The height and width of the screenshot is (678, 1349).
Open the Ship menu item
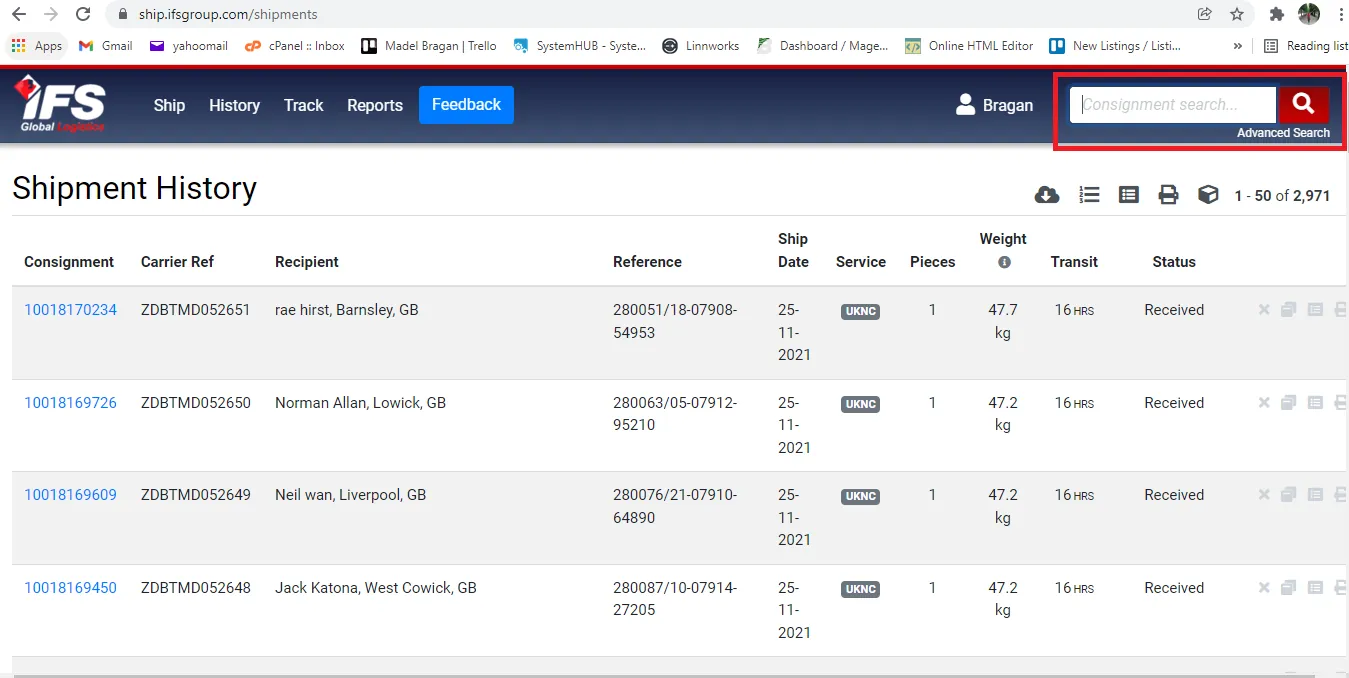(169, 105)
